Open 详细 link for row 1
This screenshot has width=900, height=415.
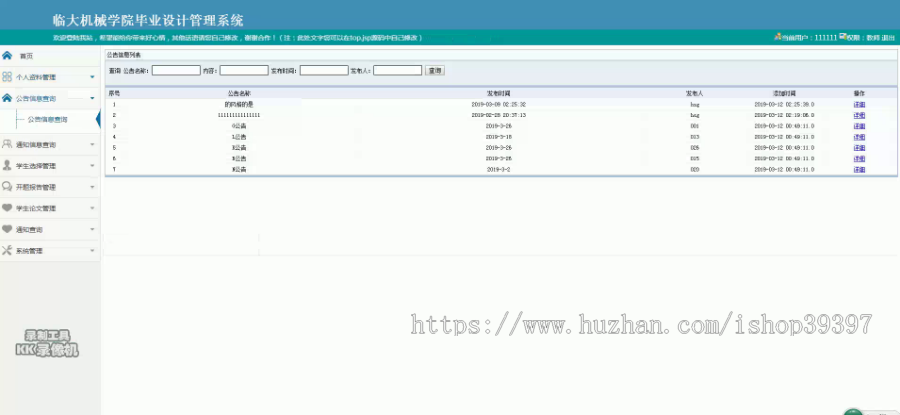coord(859,104)
